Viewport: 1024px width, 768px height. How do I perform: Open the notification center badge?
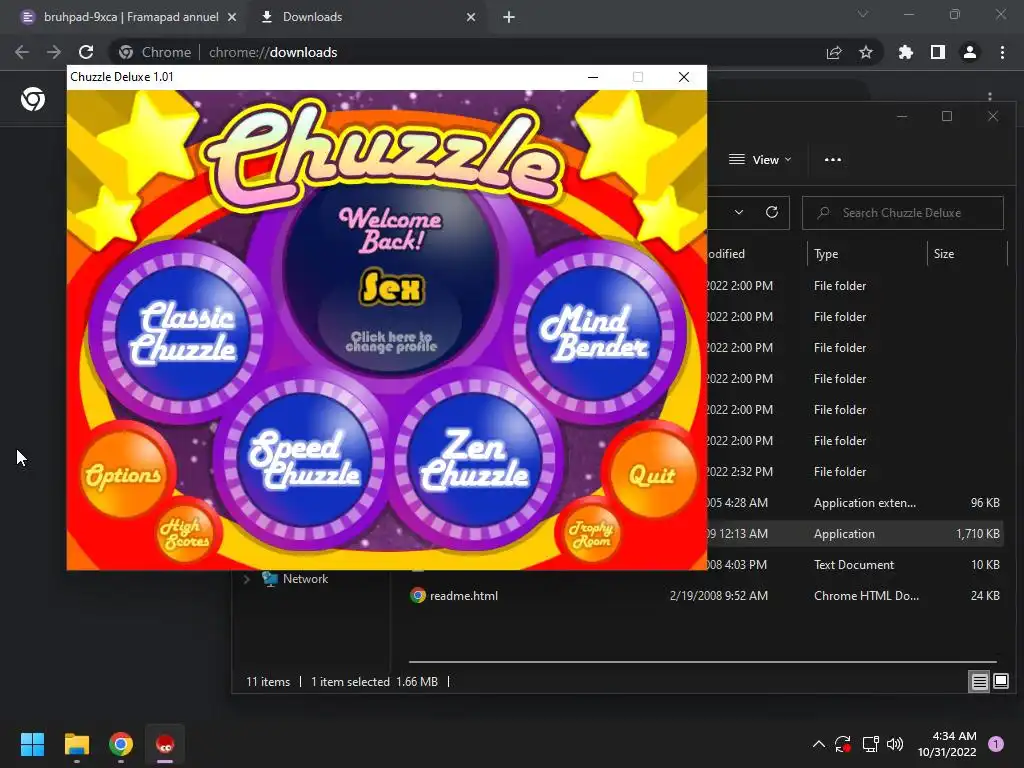pos(996,744)
